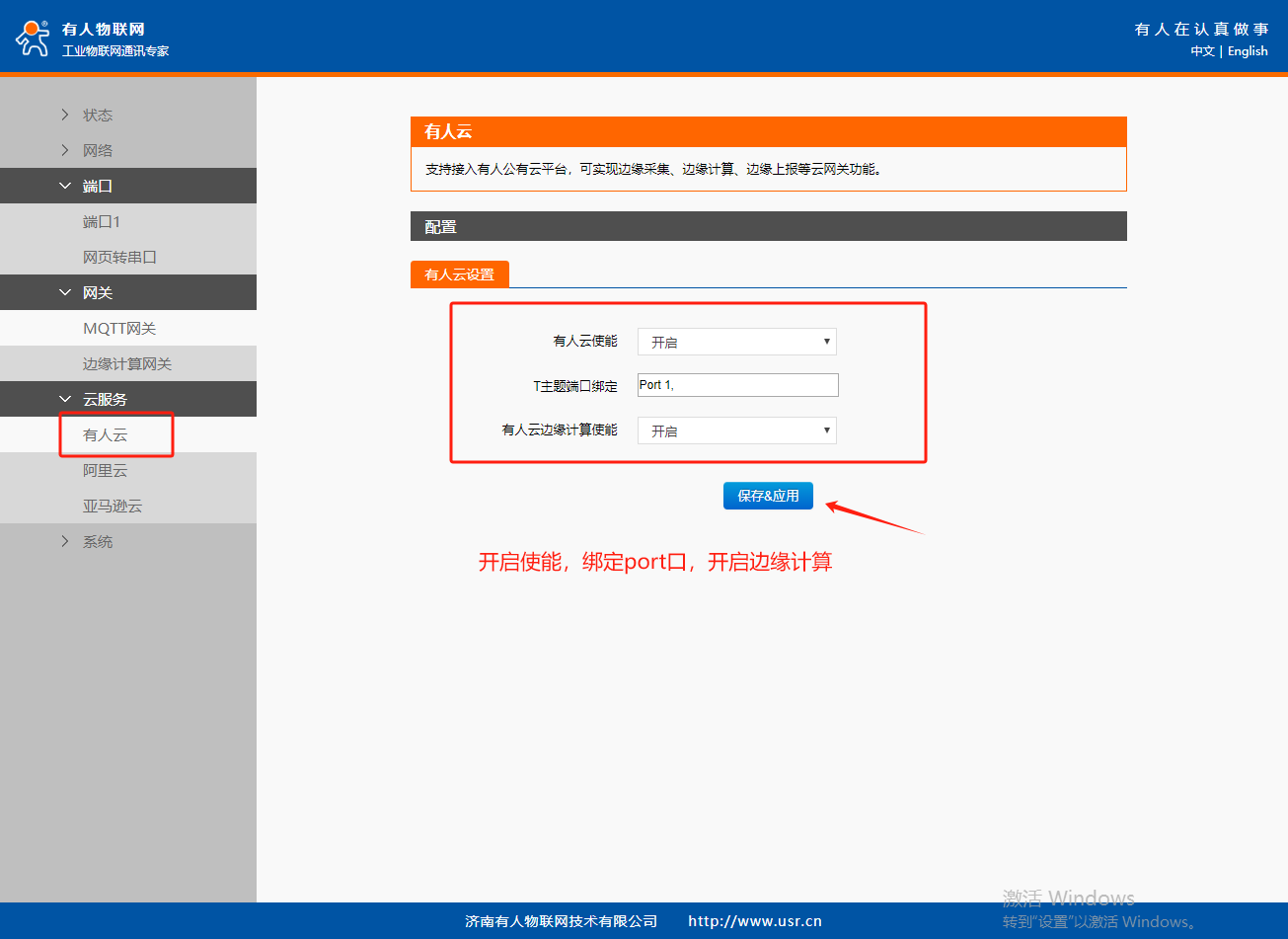Open 有人云使能 dropdown
Viewport: 1288px width, 939px height.
tap(736, 342)
